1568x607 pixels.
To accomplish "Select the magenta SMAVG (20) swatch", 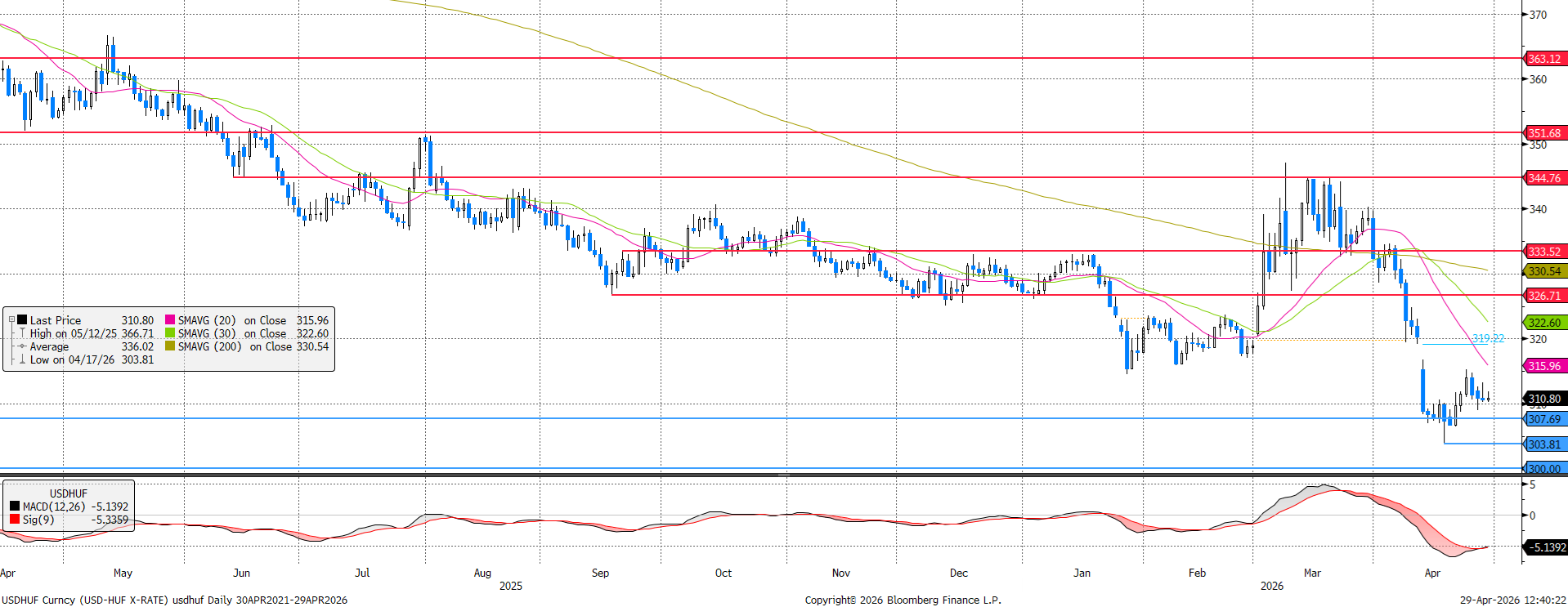I will (170, 320).
